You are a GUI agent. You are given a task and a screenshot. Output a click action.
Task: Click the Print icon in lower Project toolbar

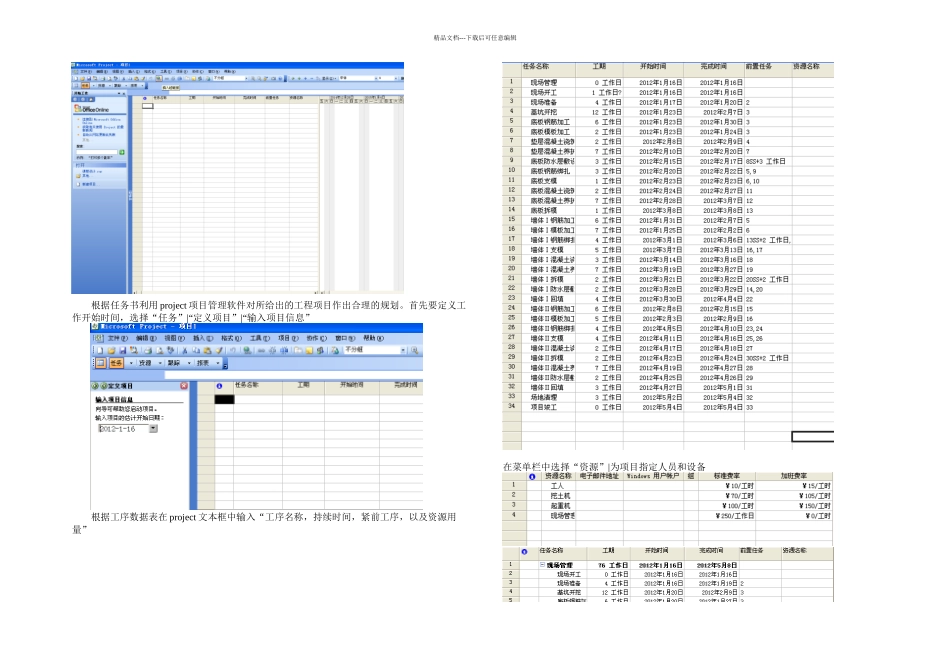(x=148, y=350)
